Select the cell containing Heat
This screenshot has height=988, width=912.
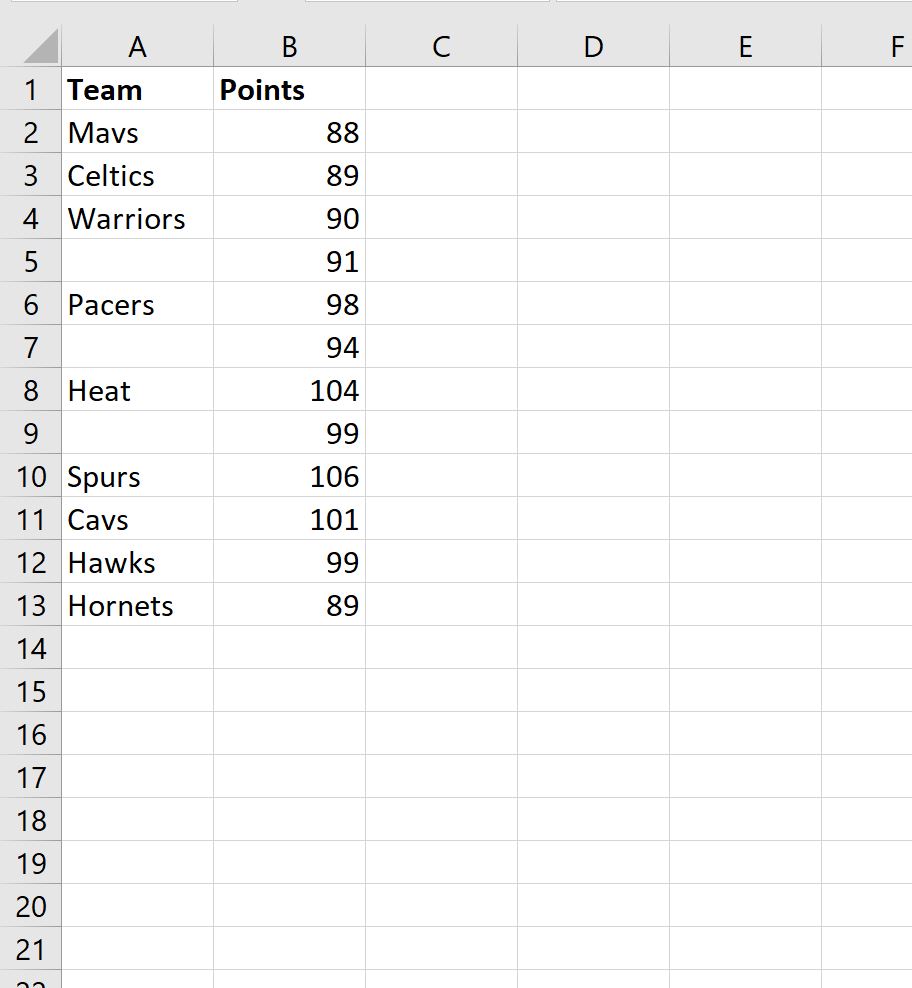137,390
